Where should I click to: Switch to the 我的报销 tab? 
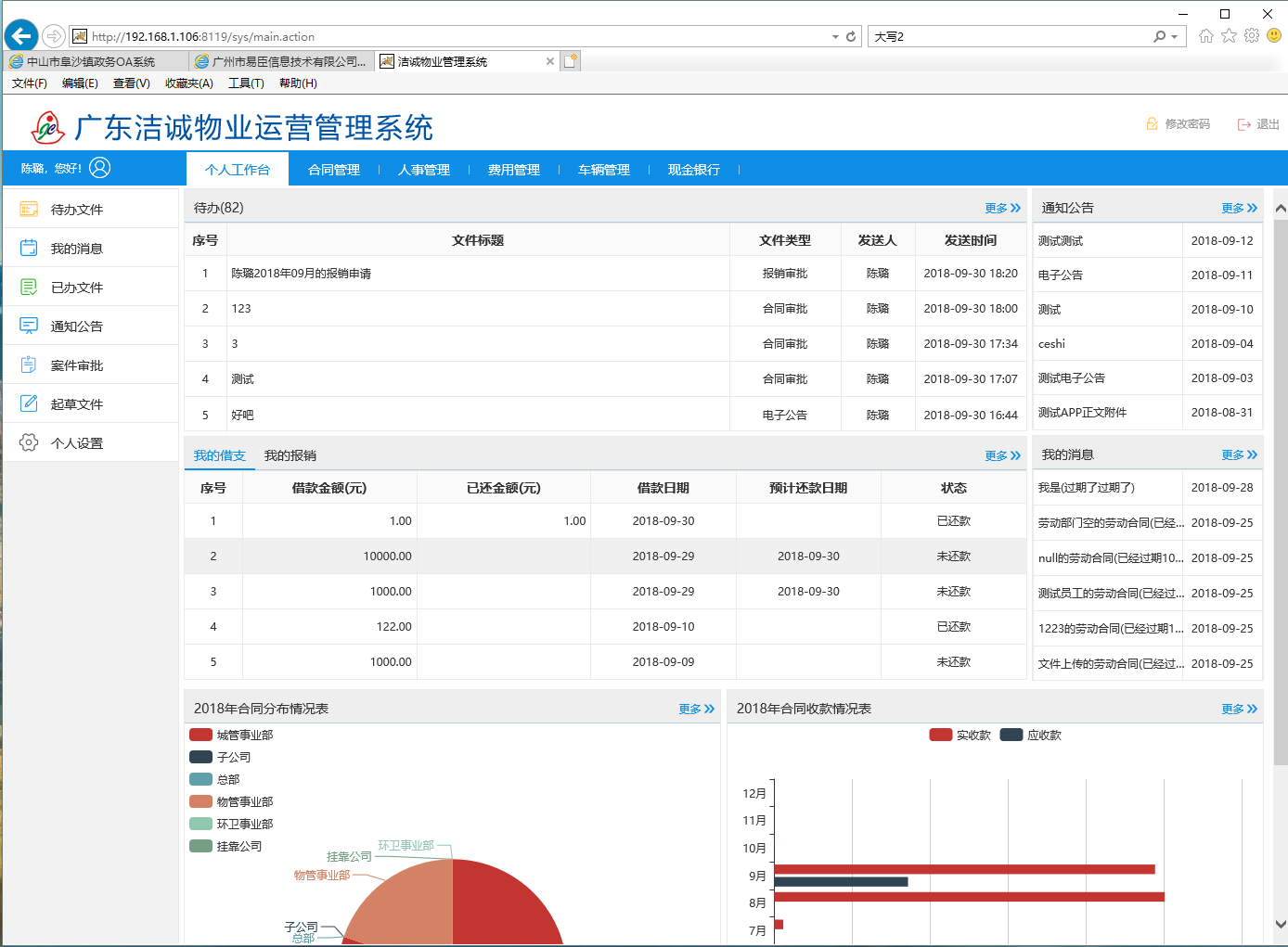(x=290, y=455)
